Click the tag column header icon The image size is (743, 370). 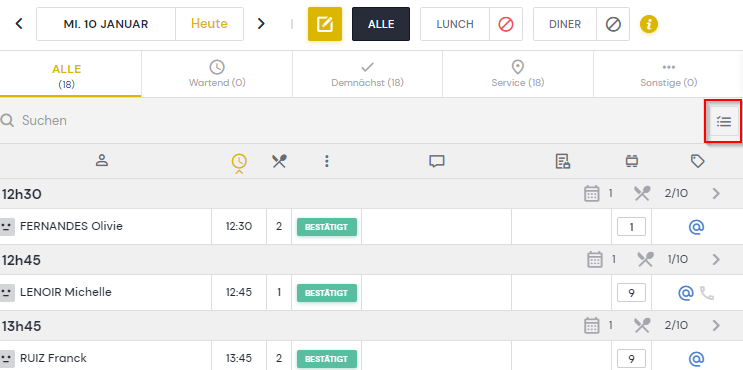tap(698, 162)
